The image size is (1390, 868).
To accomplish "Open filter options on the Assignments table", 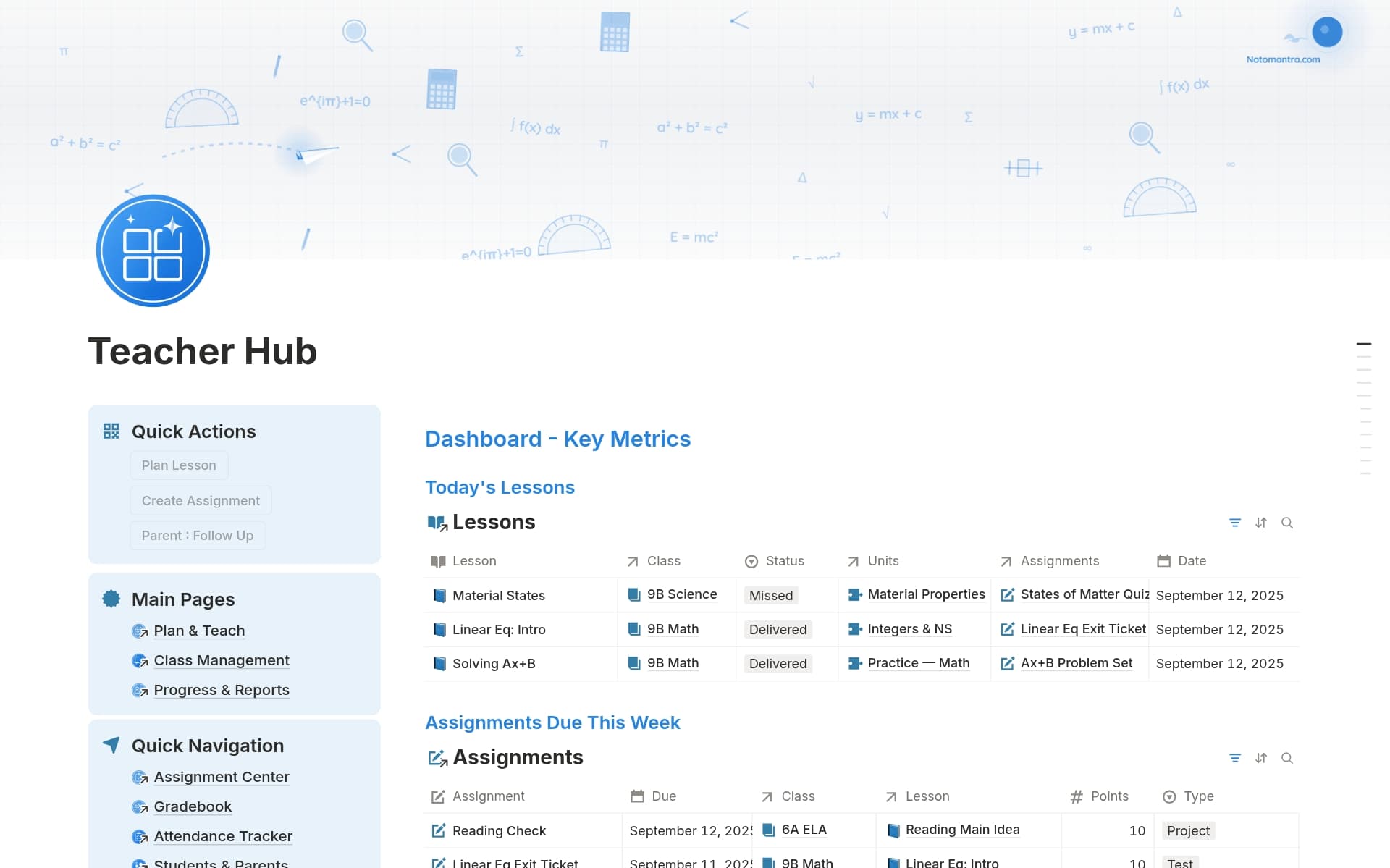I will [x=1234, y=757].
